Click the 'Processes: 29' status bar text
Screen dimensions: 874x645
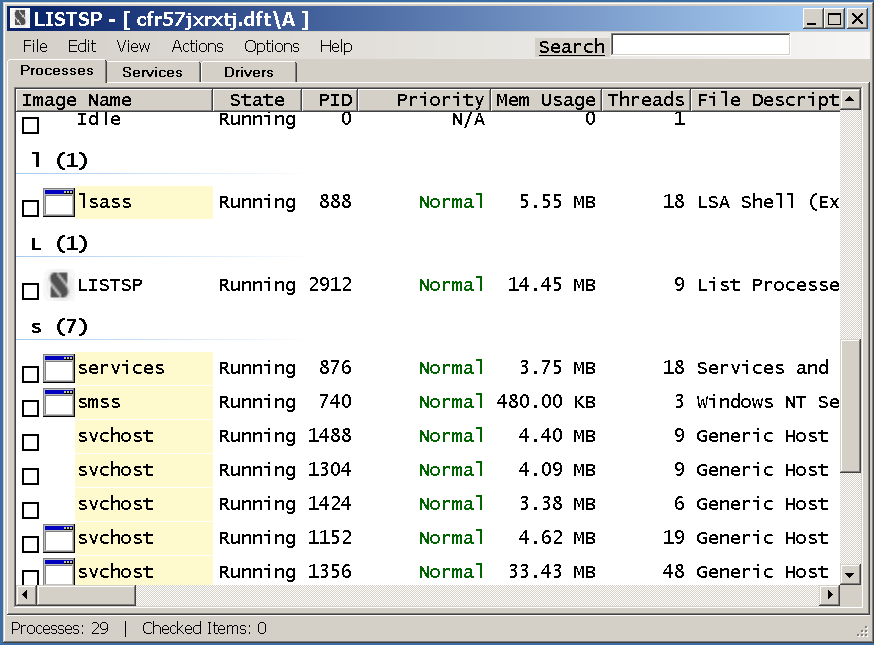click(x=60, y=628)
